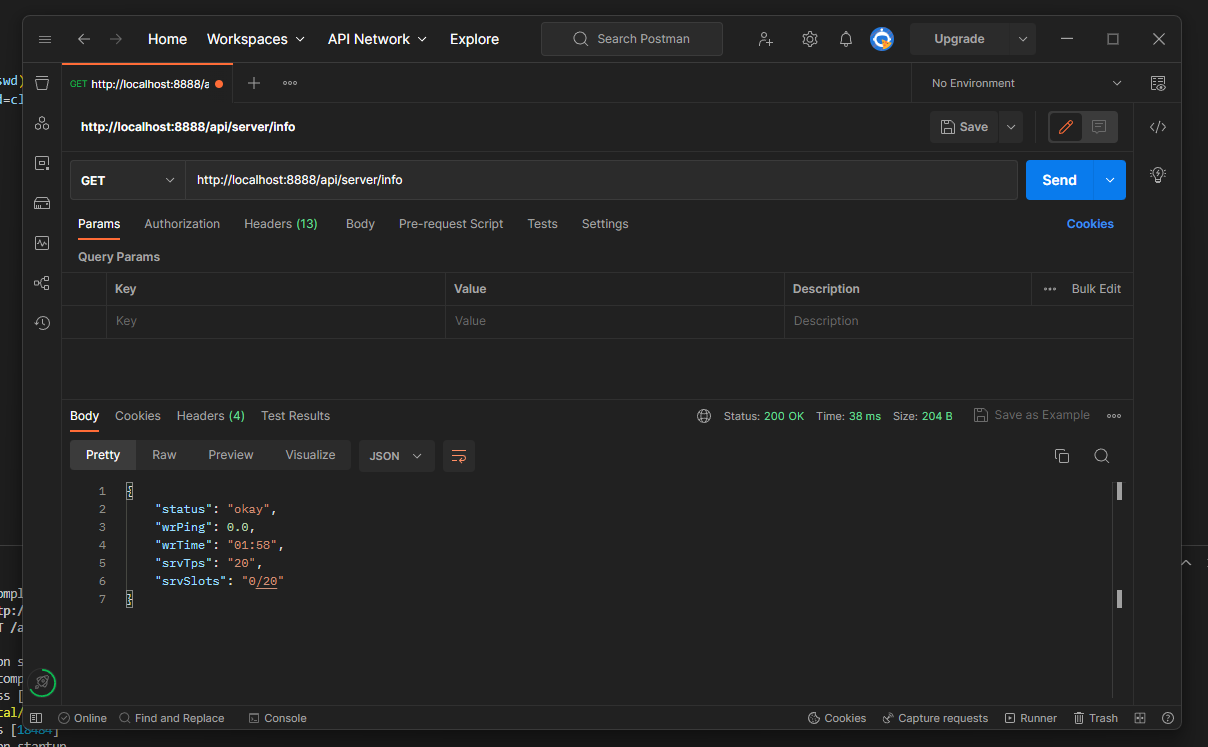This screenshot has height=747, width=1208.
Task: Switch to the request Headers (13) tab
Action: point(281,224)
